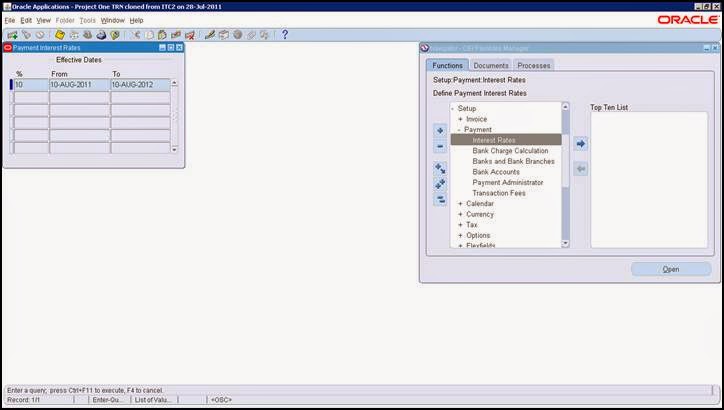Switch to the Functions tab
This screenshot has height=410, width=724.
(447, 66)
